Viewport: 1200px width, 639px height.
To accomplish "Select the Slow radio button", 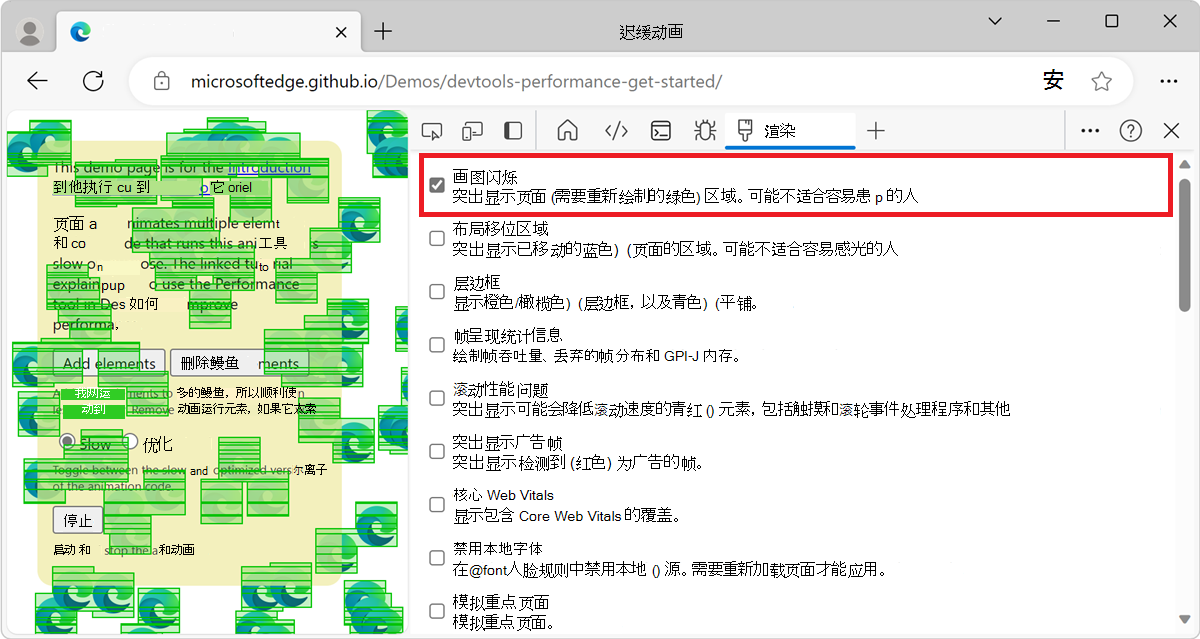I will pyautogui.click(x=67, y=443).
